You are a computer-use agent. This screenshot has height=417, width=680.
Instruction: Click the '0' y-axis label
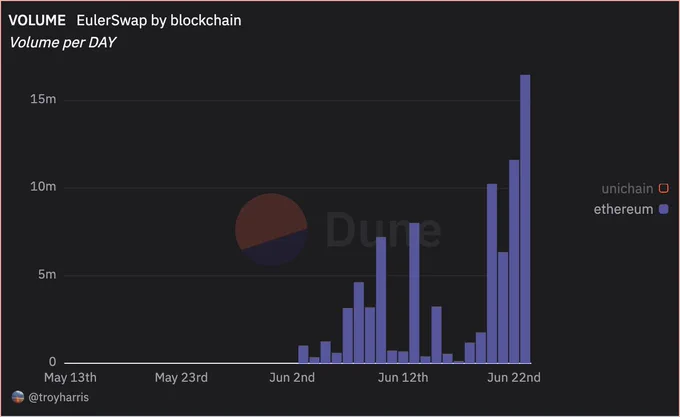coord(52,362)
